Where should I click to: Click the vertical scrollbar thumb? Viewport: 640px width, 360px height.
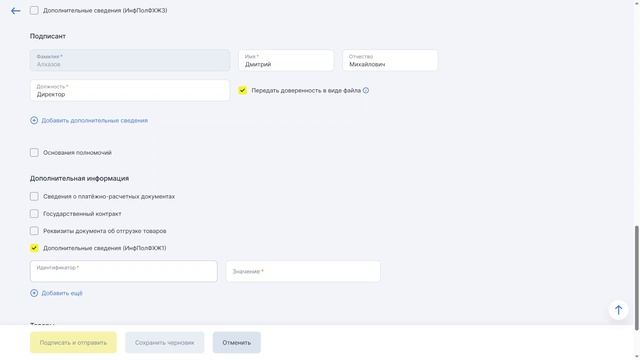(636, 278)
